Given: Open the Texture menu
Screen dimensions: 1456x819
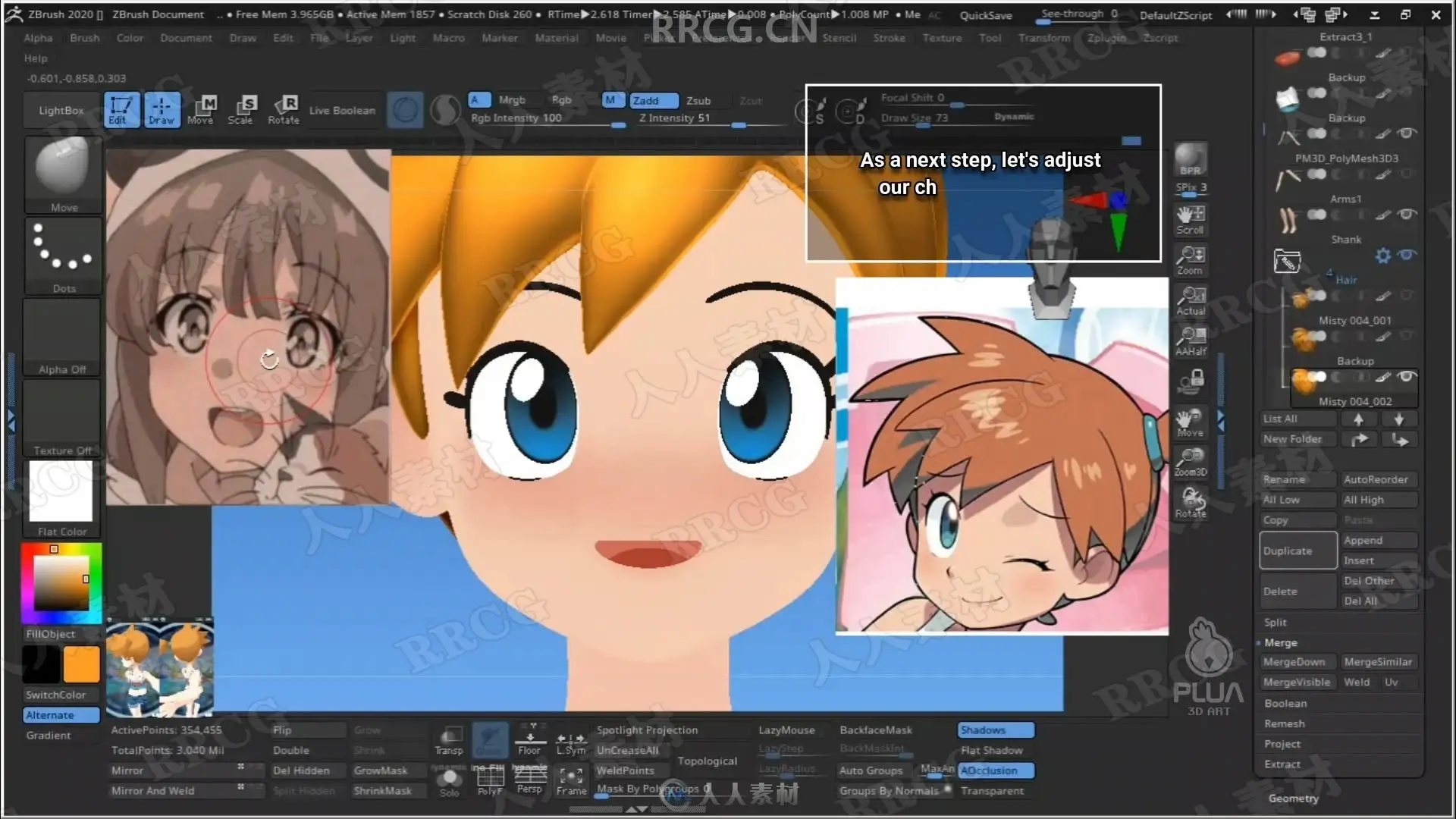Looking at the screenshot, I should click(942, 38).
